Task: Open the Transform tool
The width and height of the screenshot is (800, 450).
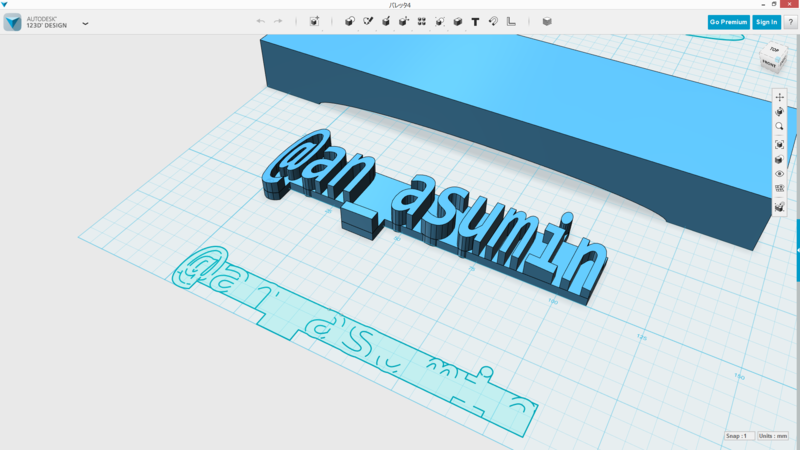Action: 314,21
